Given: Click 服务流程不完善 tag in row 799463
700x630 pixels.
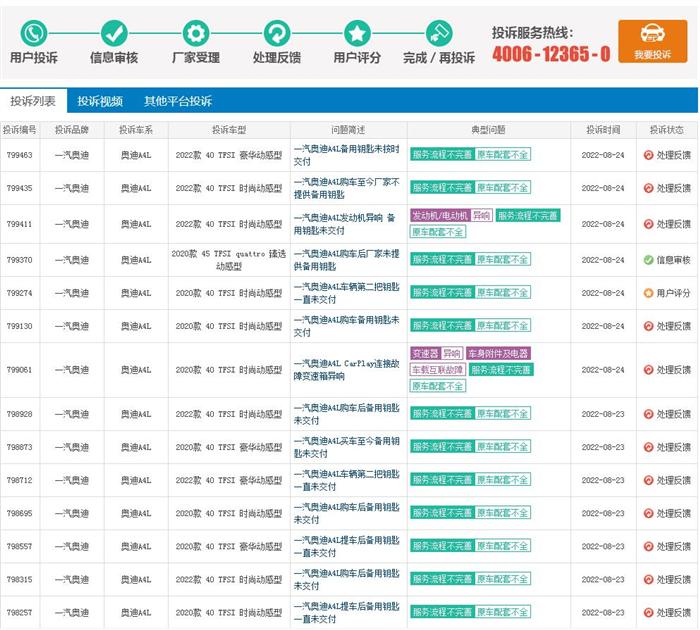Looking at the screenshot, I should (442, 154).
